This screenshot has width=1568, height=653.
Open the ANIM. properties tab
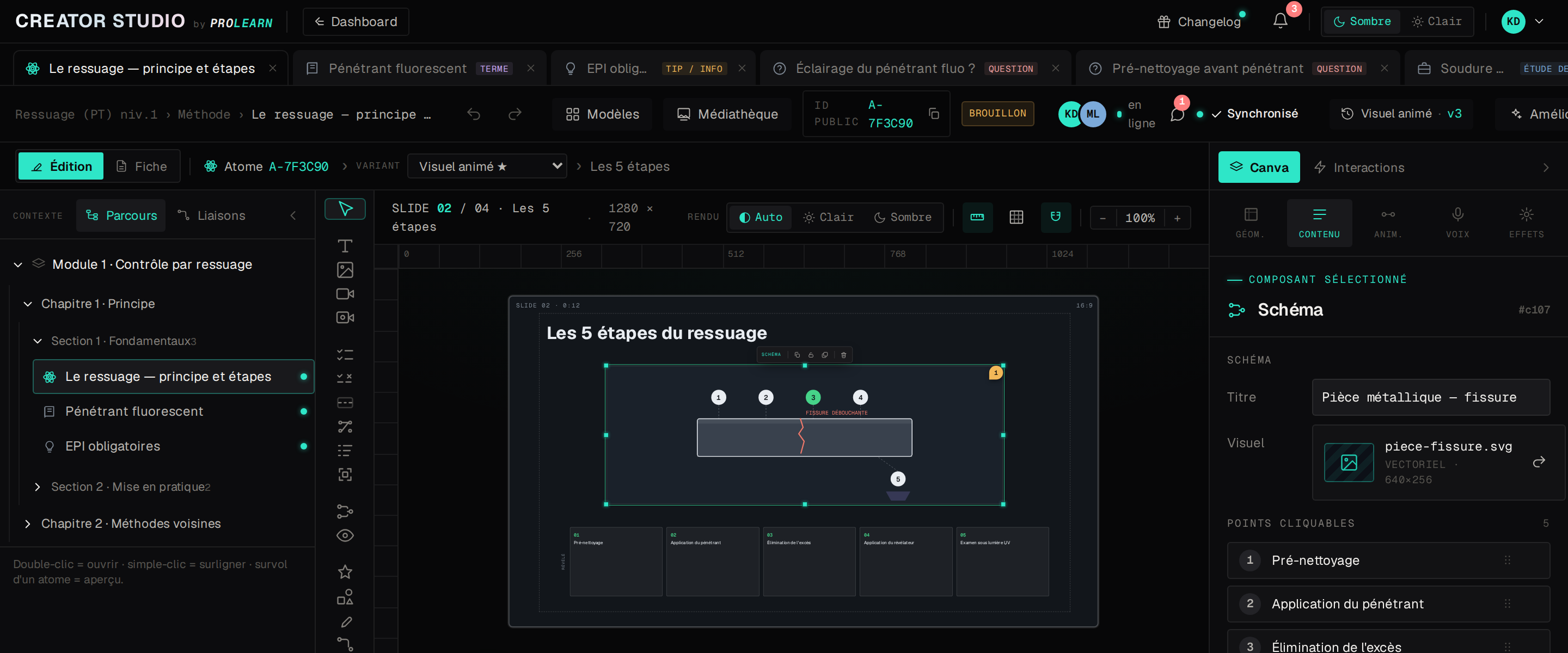[x=1388, y=223]
